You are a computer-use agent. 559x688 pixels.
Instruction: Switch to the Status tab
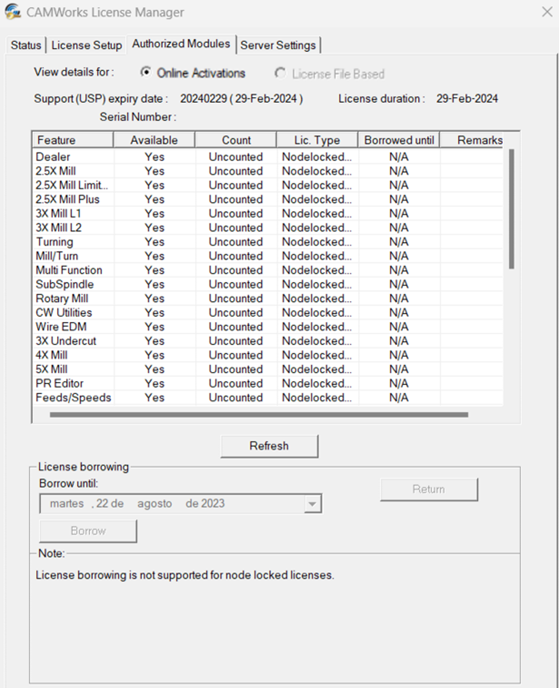coord(26,45)
